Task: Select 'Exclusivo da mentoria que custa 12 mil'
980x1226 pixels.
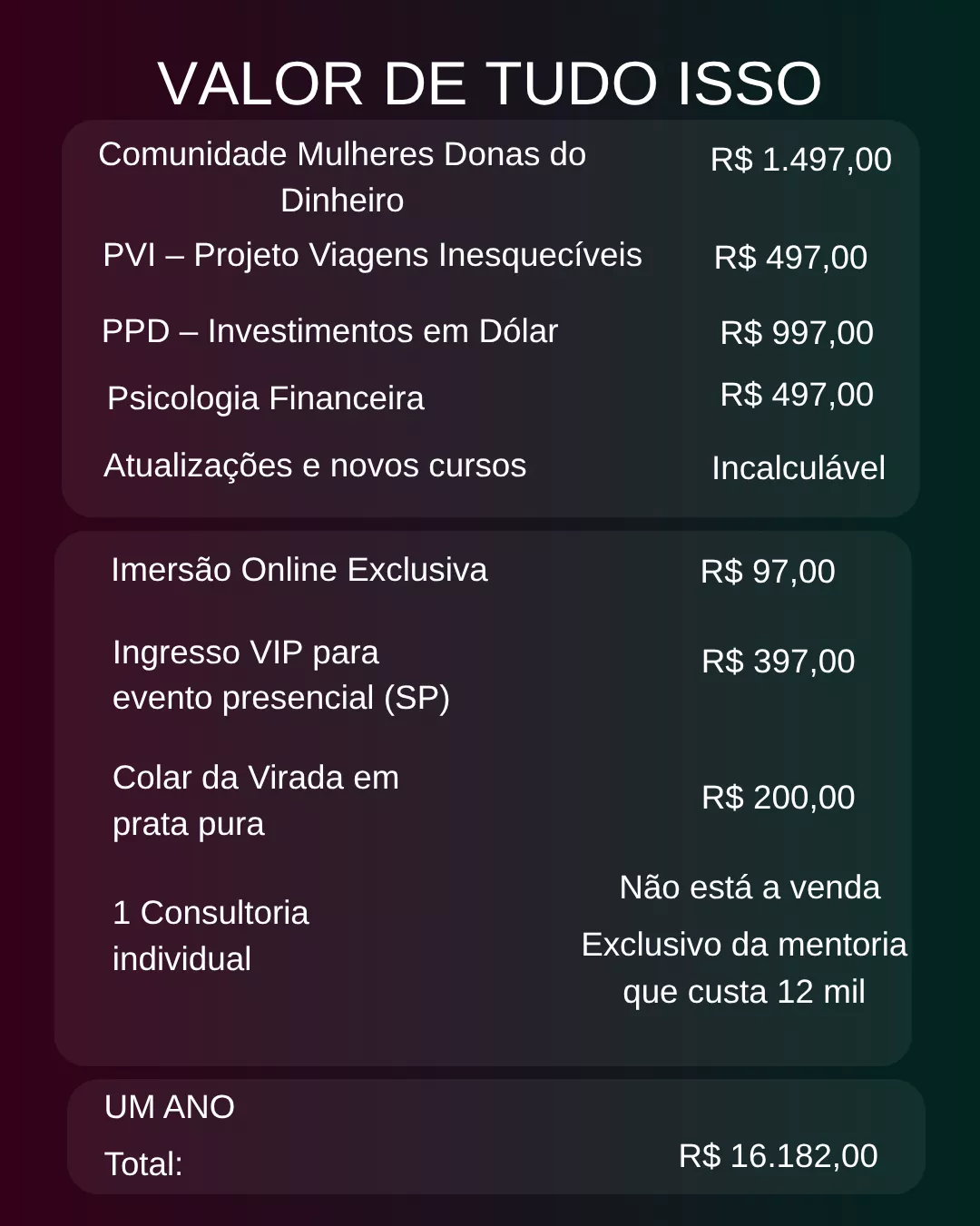Action: coord(744,968)
